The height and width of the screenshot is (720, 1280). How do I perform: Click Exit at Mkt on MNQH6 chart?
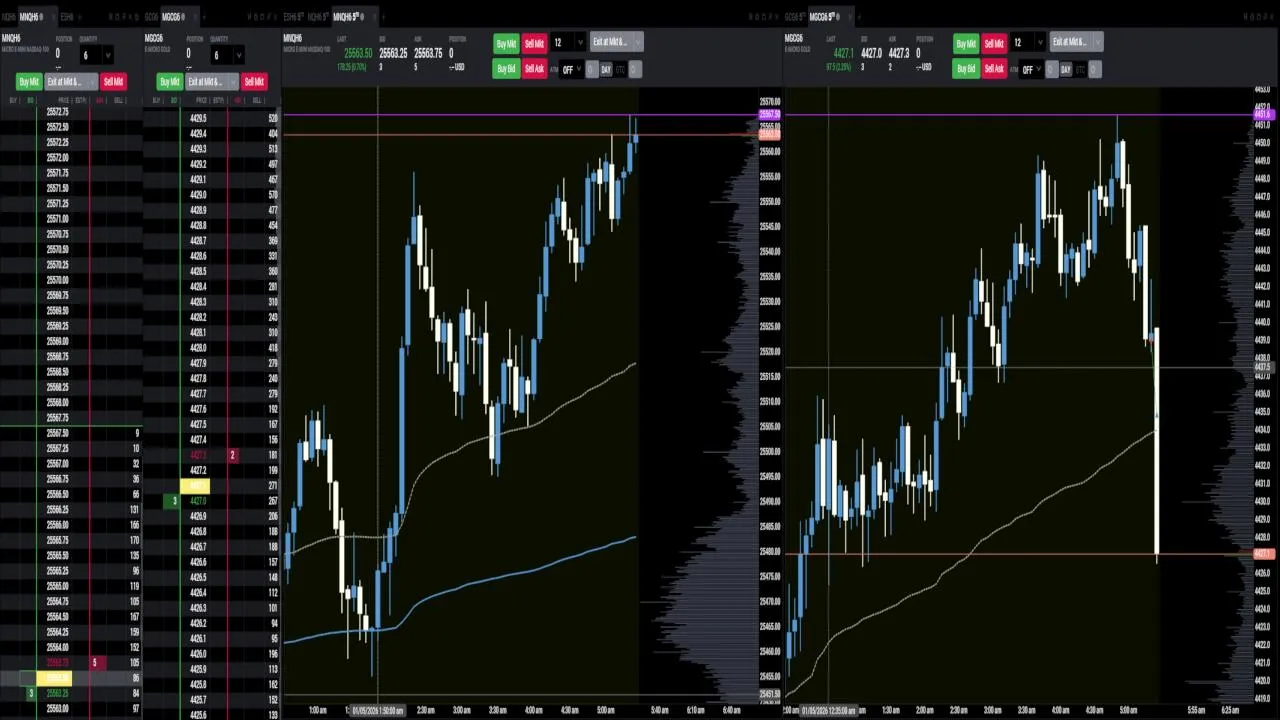(610, 43)
